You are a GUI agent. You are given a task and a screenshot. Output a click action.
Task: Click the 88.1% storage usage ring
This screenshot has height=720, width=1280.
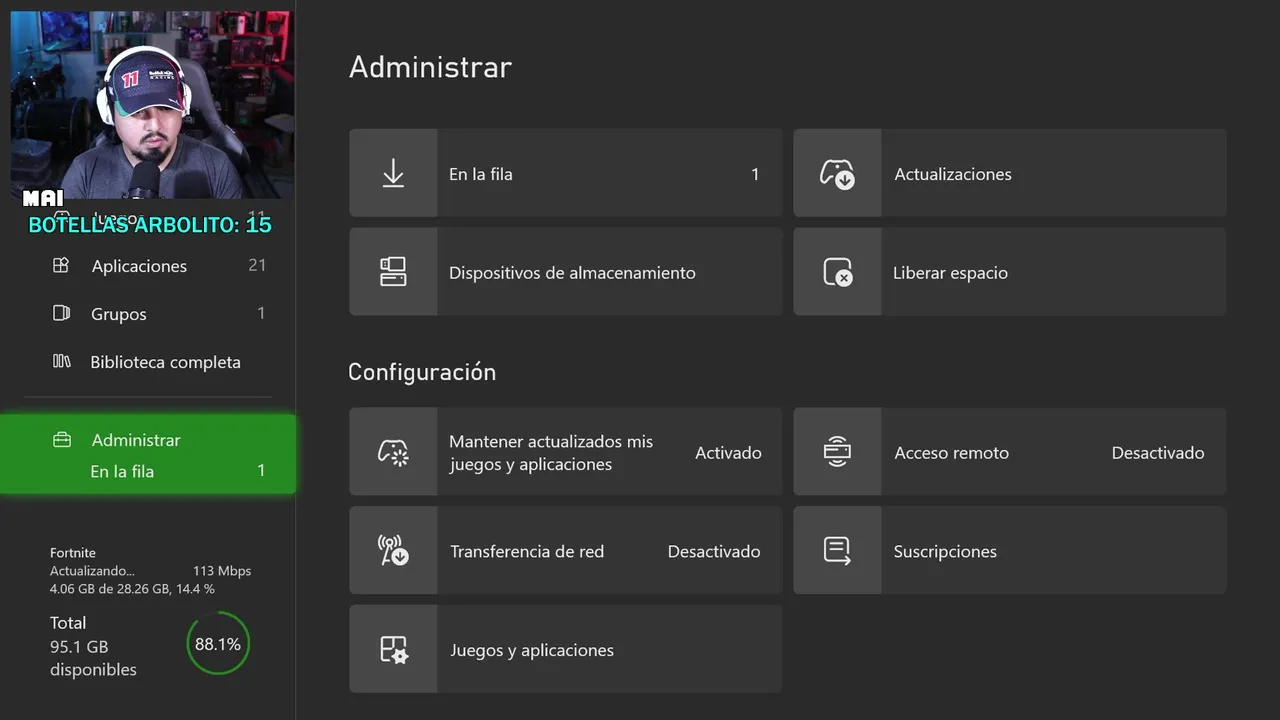click(218, 644)
